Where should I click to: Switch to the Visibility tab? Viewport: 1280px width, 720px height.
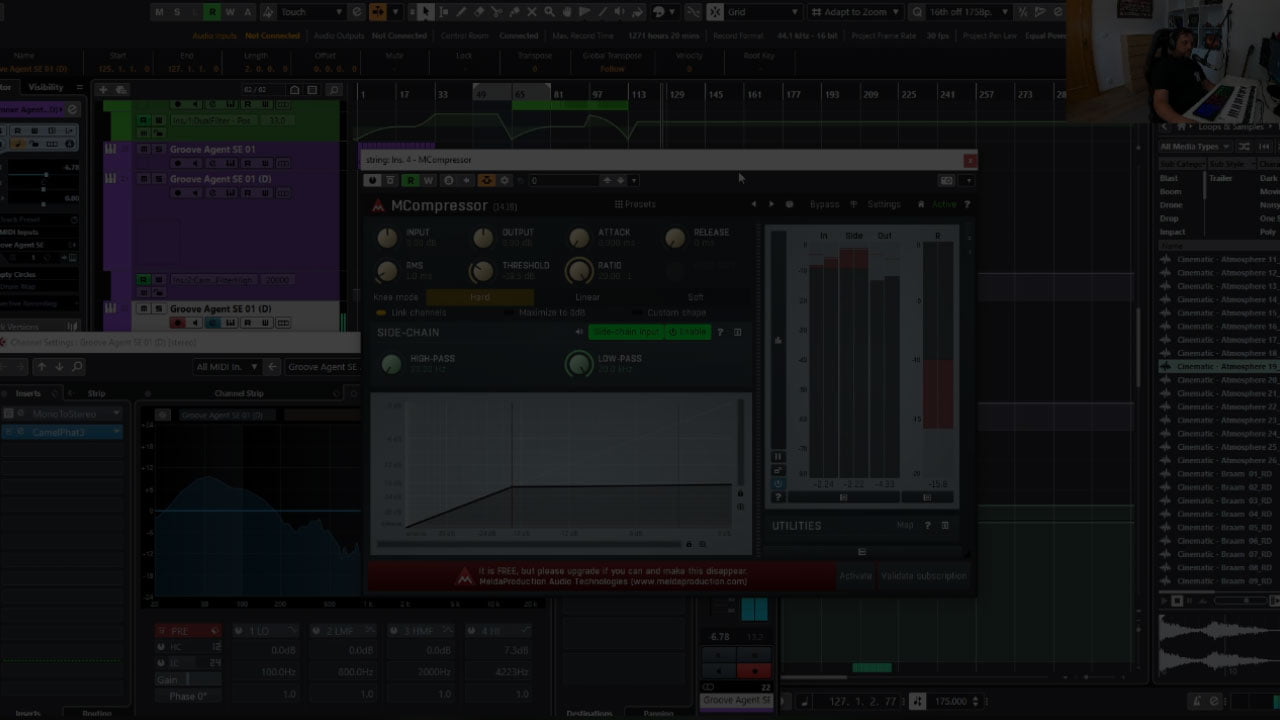point(46,87)
